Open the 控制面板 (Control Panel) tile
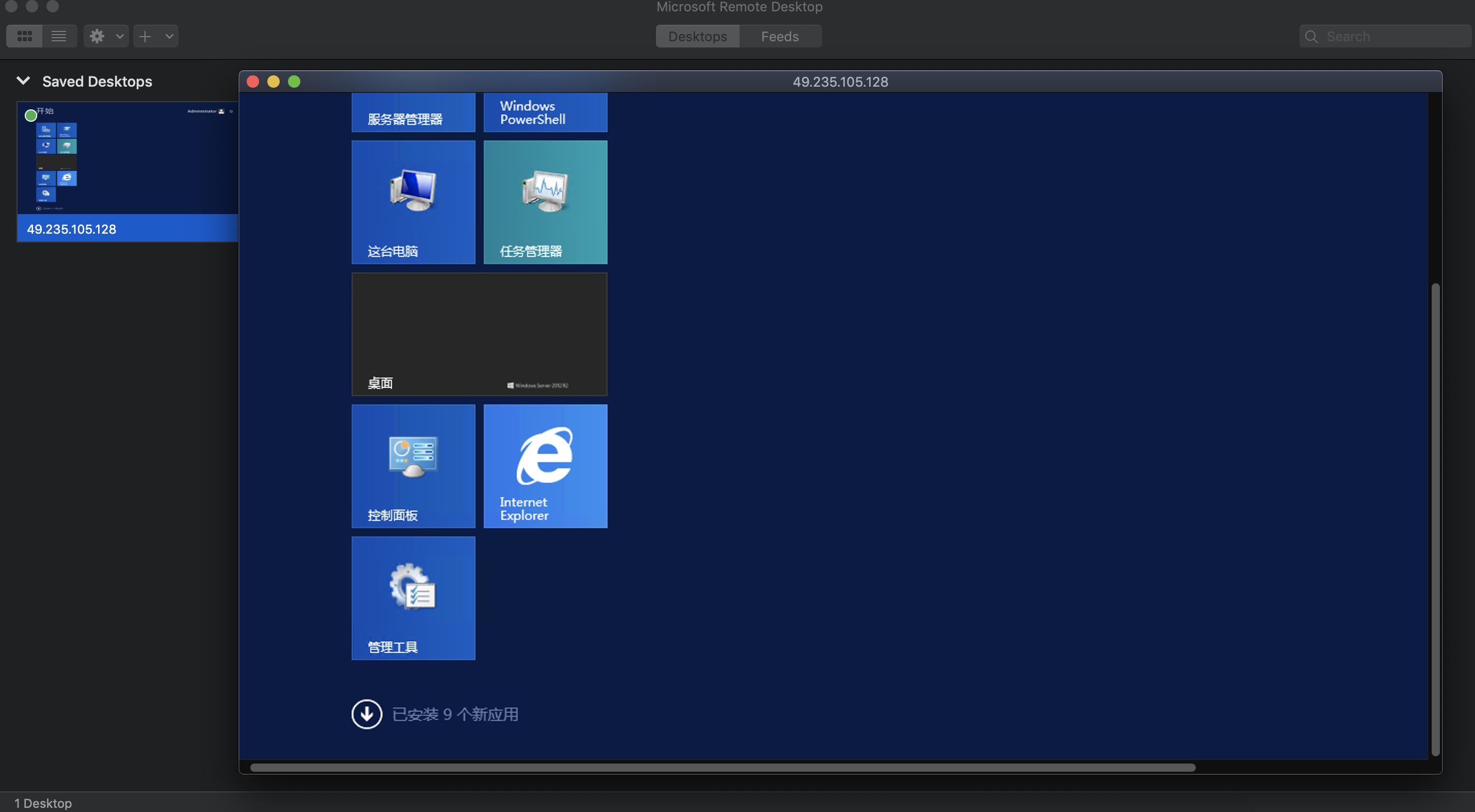This screenshot has width=1475, height=812. coord(413,466)
